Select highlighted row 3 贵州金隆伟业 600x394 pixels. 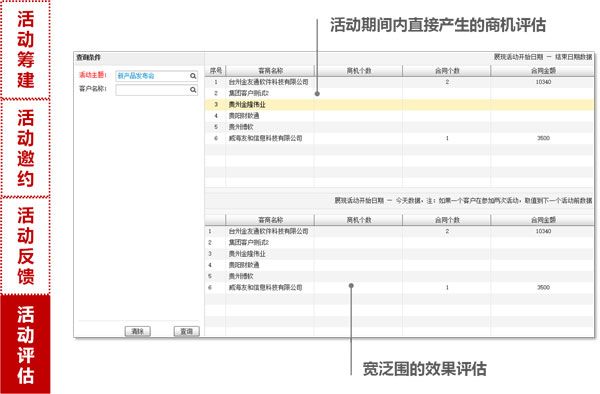click(x=399, y=104)
